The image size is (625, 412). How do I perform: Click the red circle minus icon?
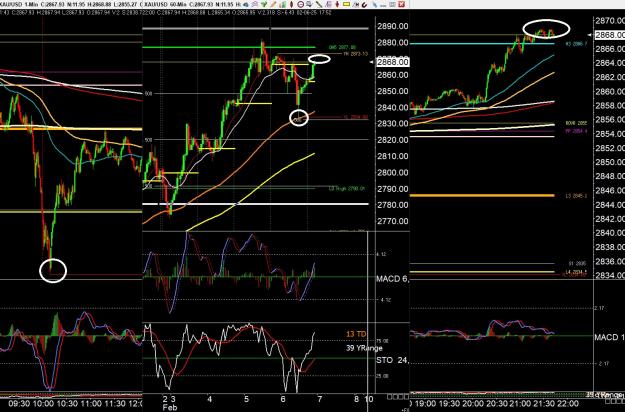click(301, 4)
